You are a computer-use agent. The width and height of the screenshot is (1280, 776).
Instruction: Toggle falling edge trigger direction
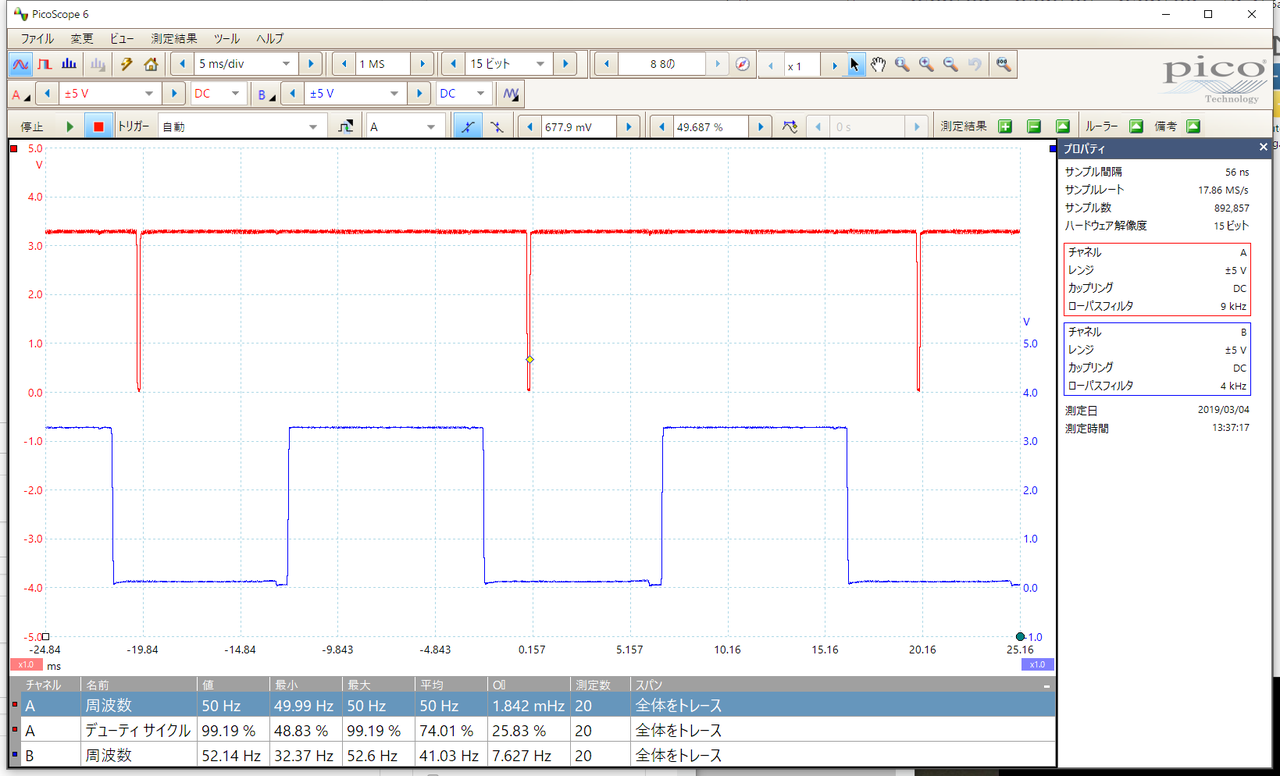point(496,127)
